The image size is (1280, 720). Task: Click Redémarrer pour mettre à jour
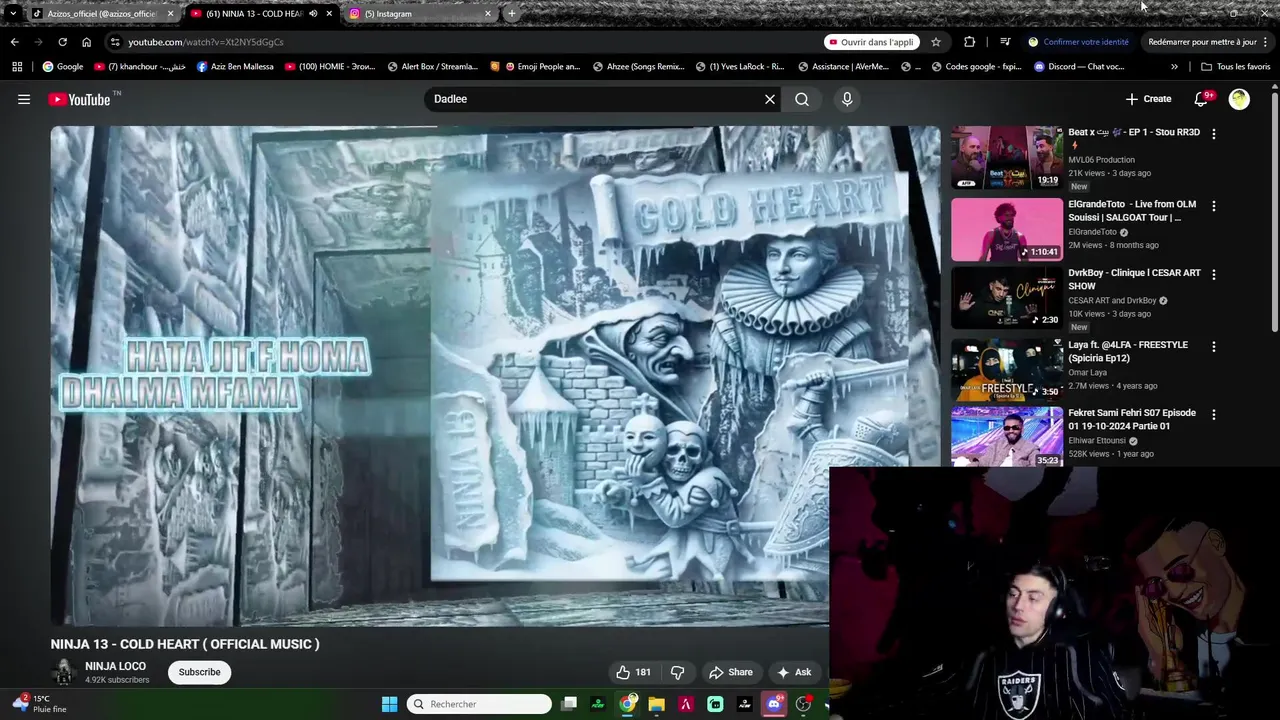[x=1202, y=42]
